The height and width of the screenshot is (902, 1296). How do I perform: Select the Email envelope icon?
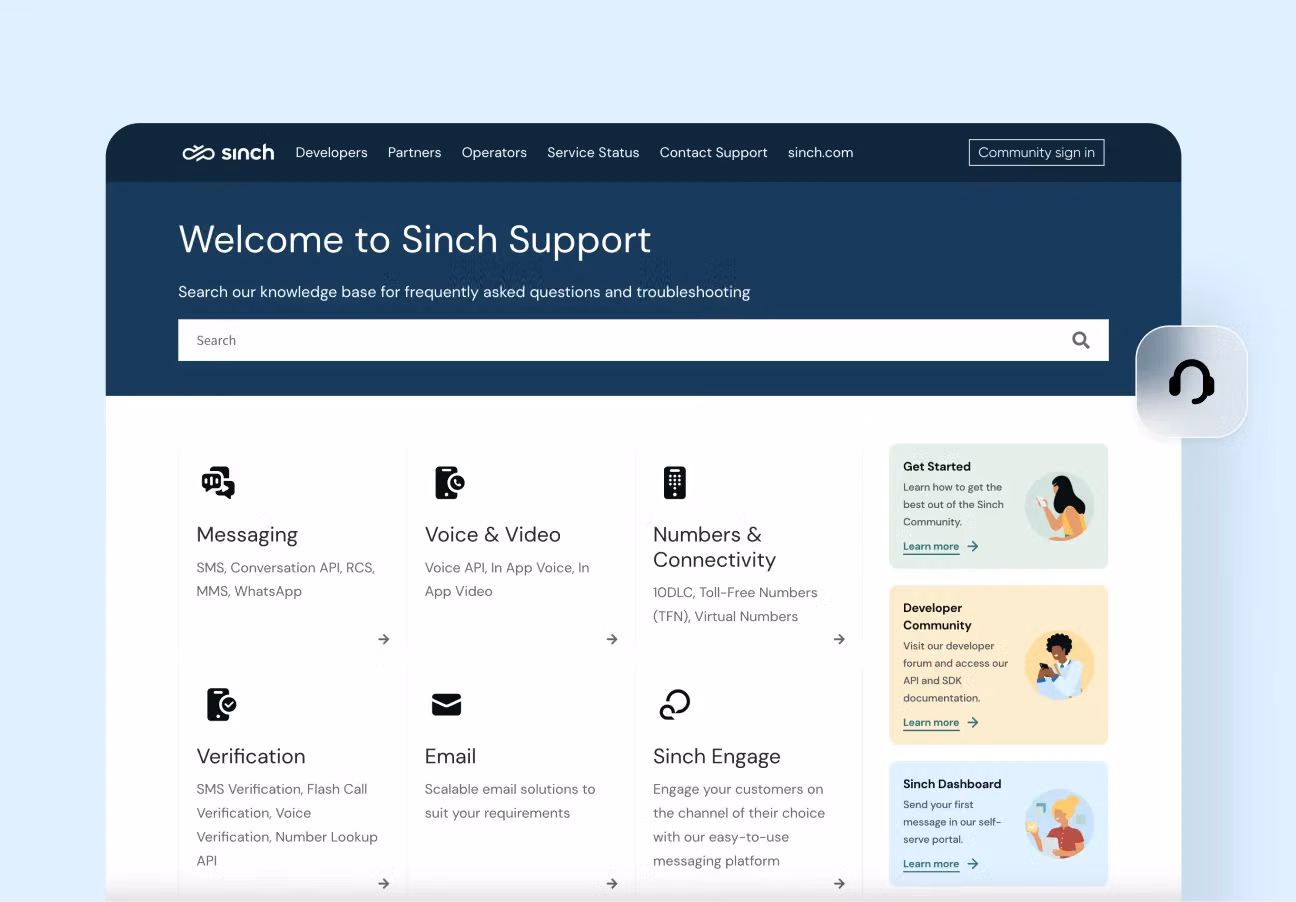click(447, 704)
